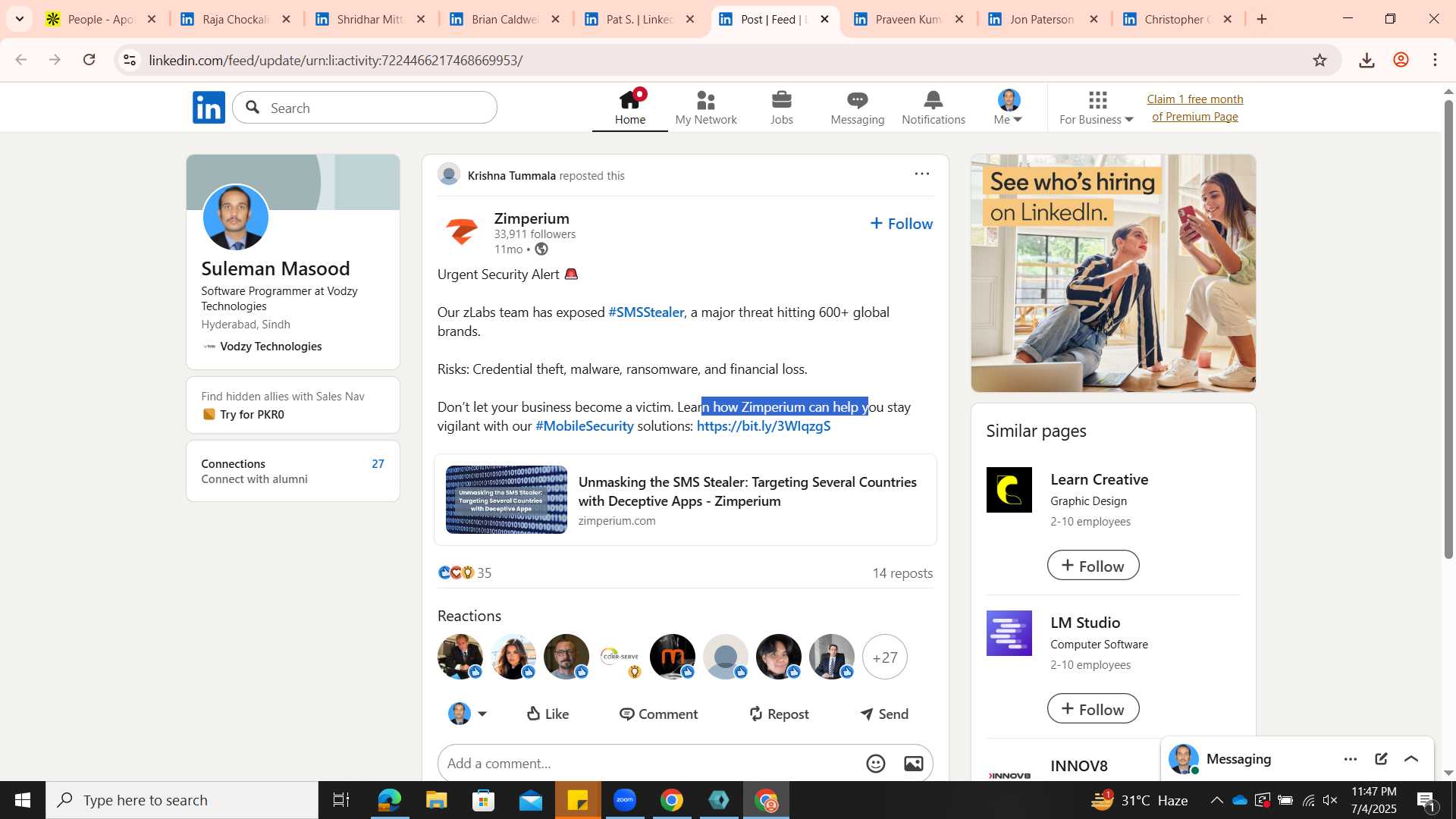Viewport: 1456px width, 819px height.
Task: Expand the Messaging panel chevron
Action: tap(1411, 759)
